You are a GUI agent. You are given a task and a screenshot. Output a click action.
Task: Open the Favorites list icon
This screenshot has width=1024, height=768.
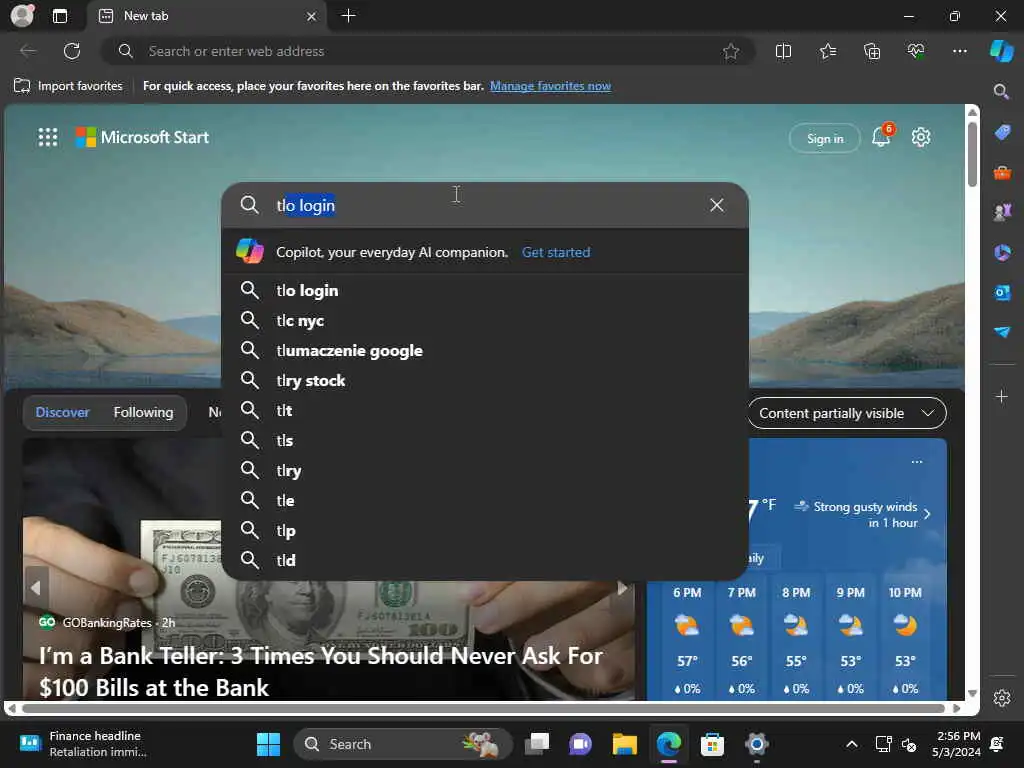(x=827, y=51)
